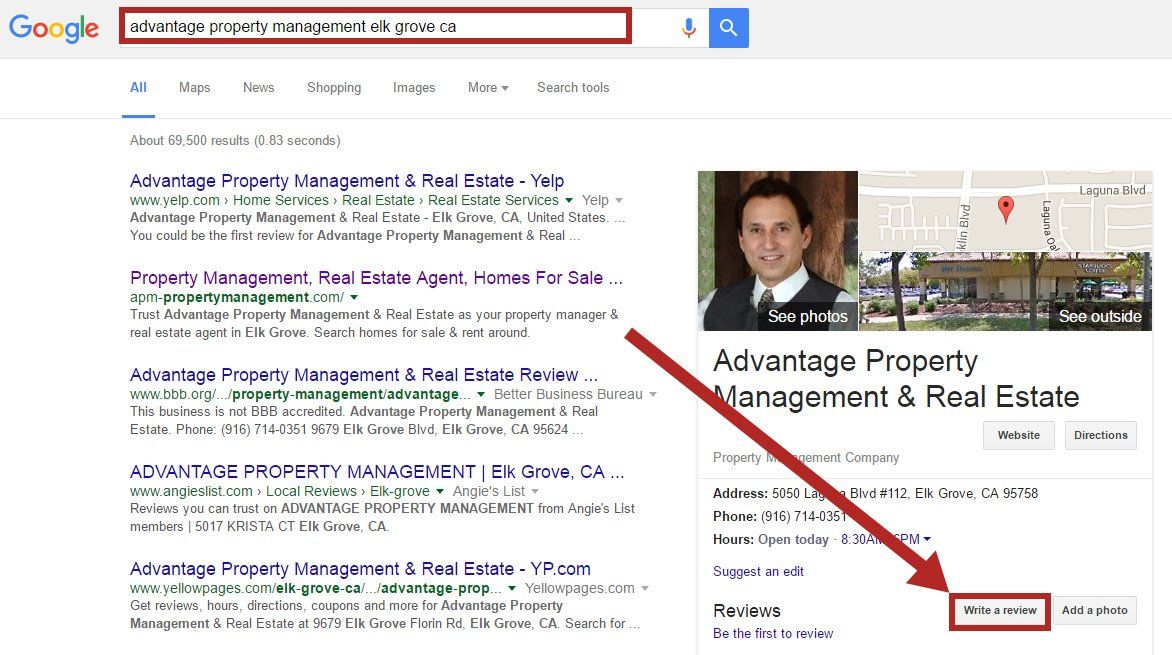Select the All results tab
This screenshot has width=1172, height=655.
click(x=138, y=87)
